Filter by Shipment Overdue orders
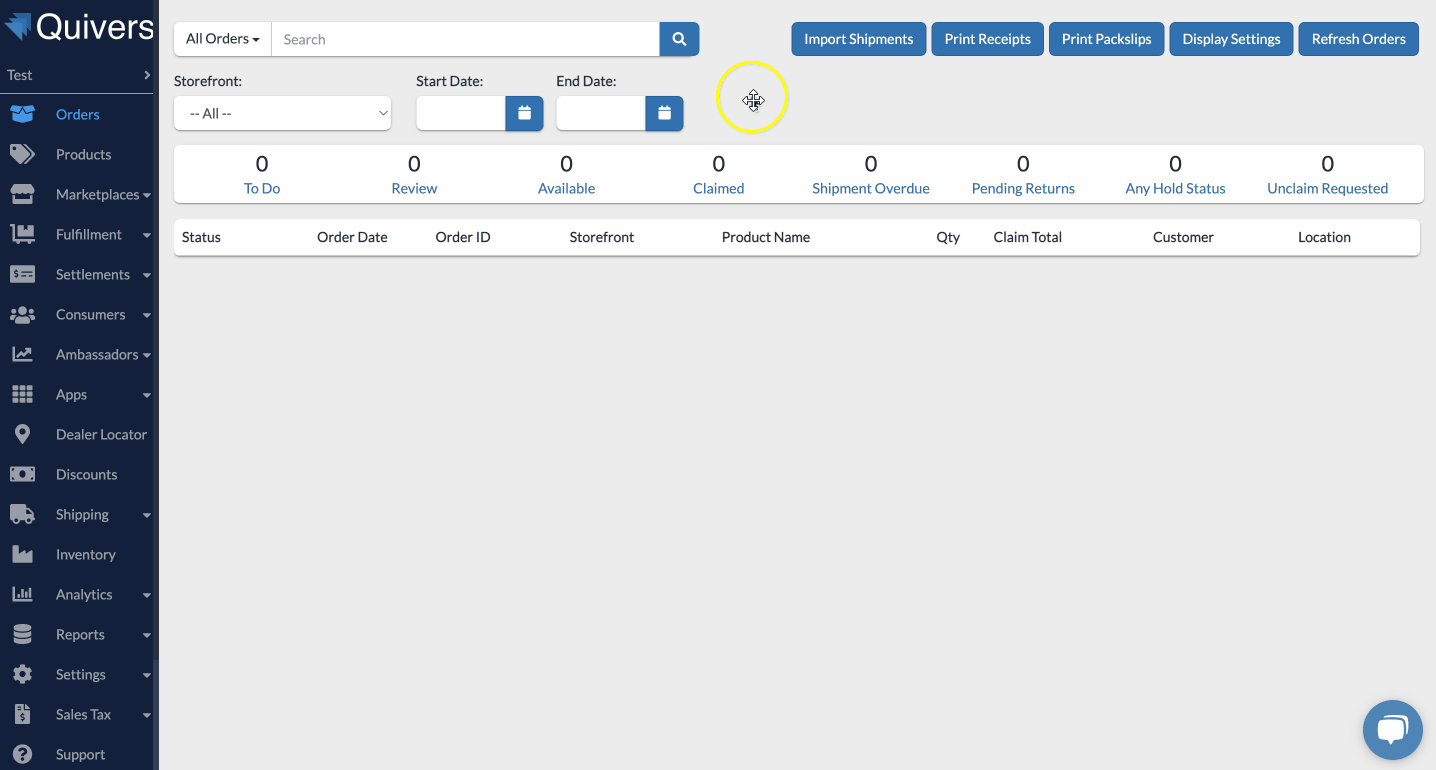 (871, 188)
